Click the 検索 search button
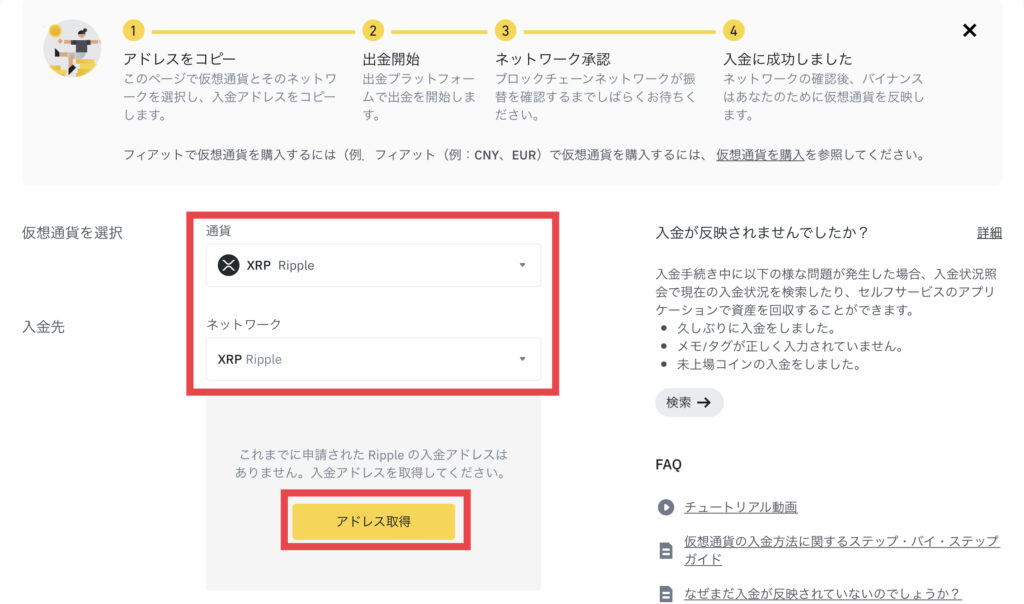Viewport: 1024px width, 604px height. [688, 402]
